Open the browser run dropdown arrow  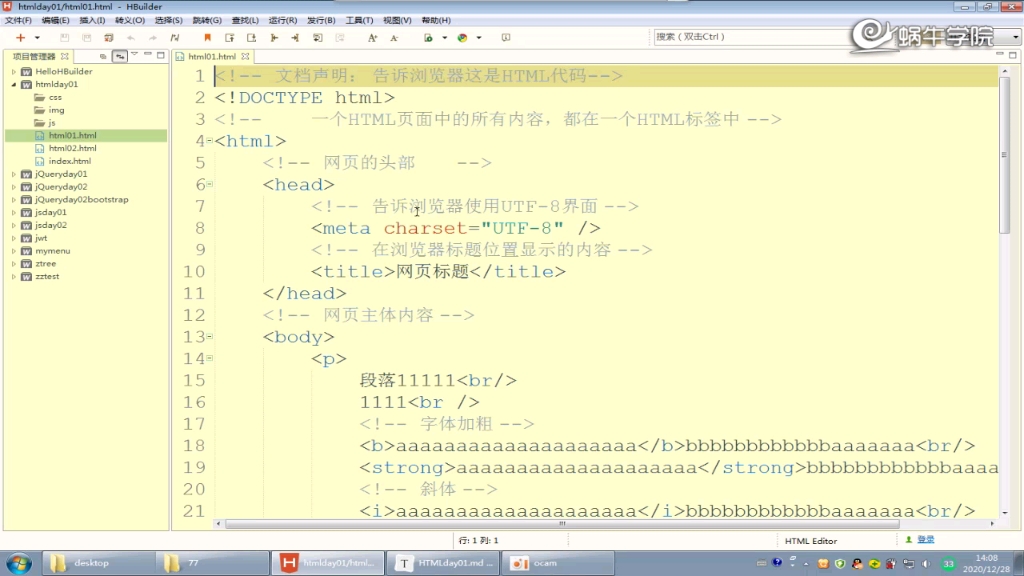[478, 37]
